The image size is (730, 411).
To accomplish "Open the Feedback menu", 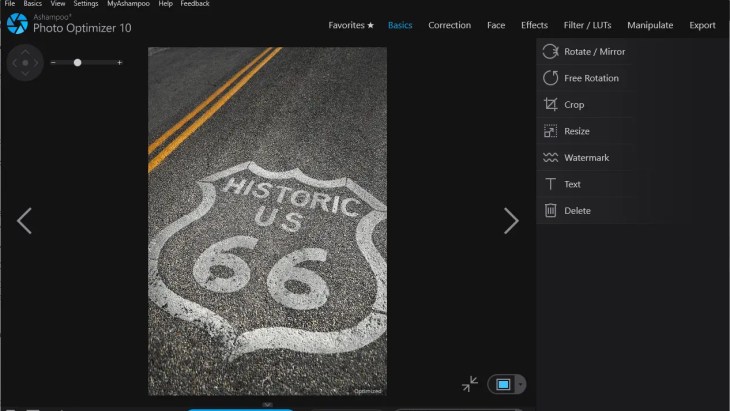I will click(x=195, y=4).
